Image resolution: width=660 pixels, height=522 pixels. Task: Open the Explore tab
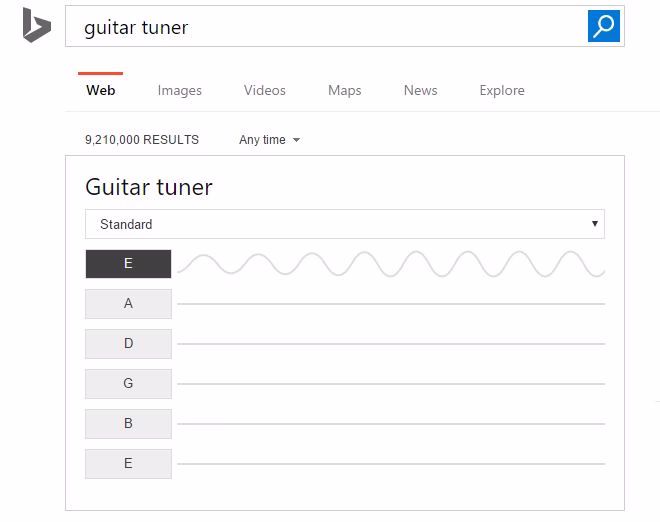[502, 91]
